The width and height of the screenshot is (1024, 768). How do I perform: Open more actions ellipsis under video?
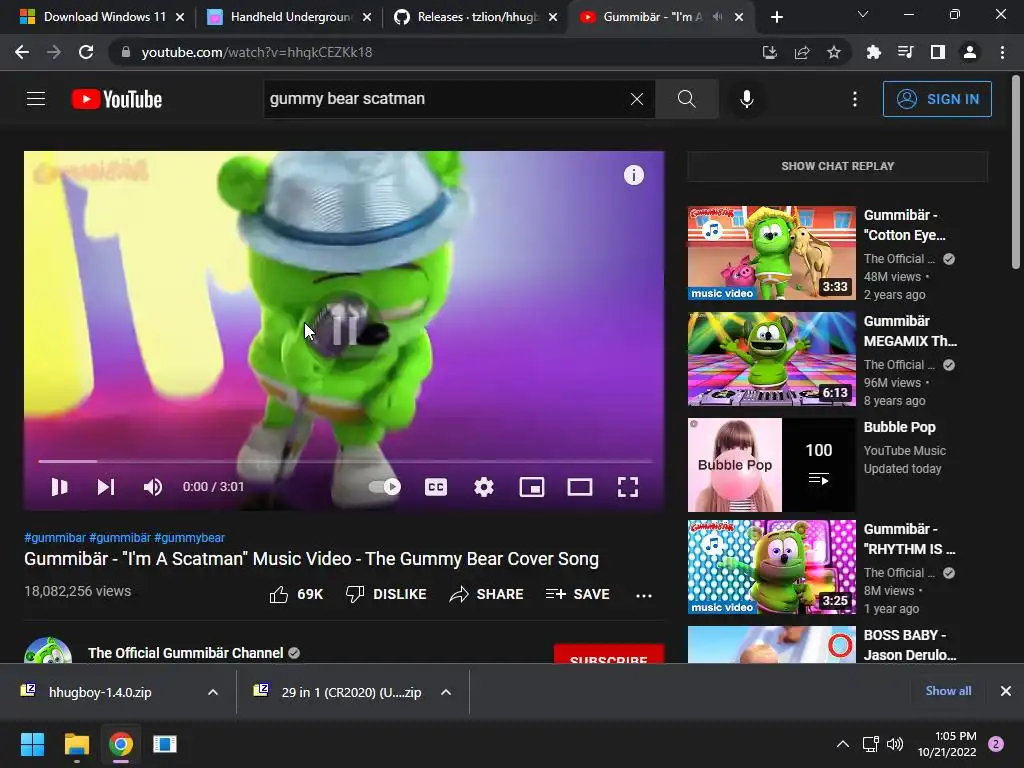point(644,595)
